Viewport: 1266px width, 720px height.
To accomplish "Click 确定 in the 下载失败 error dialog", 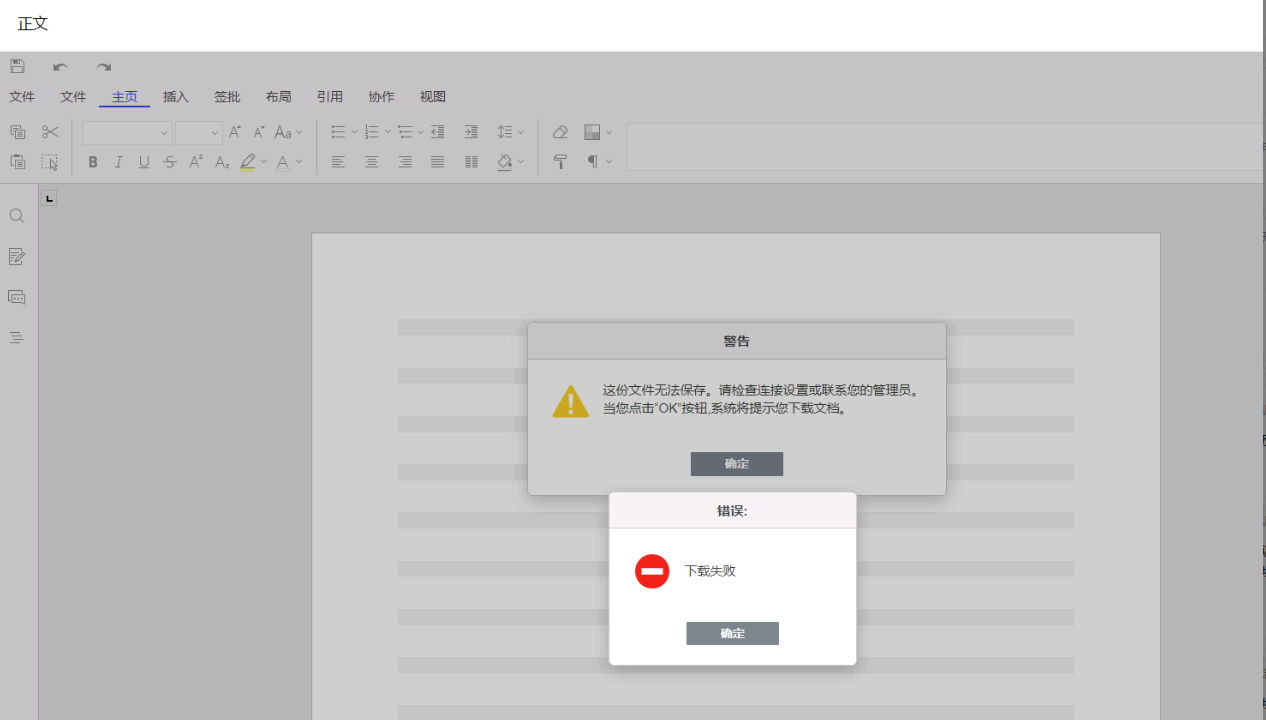I will [732, 633].
